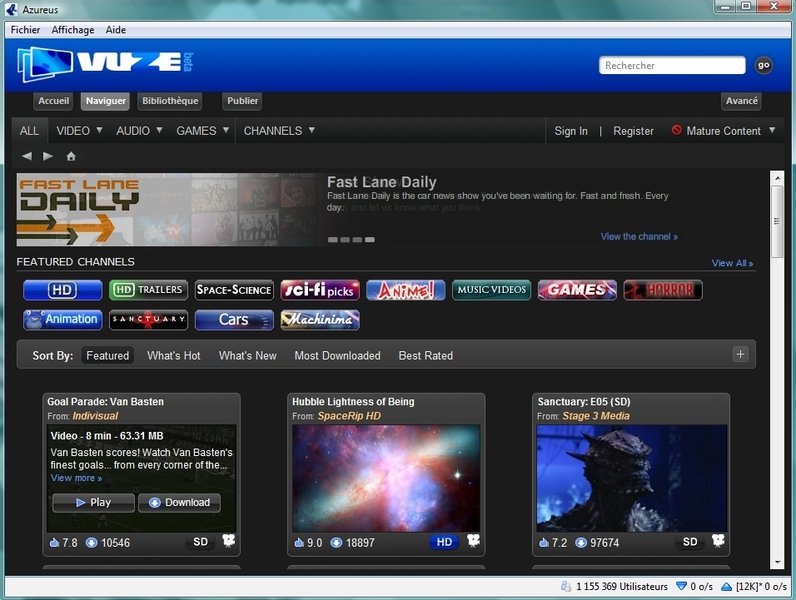Click the home icon
This screenshot has width=796, height=600.
pyautogui.click(x=71, y=156)
